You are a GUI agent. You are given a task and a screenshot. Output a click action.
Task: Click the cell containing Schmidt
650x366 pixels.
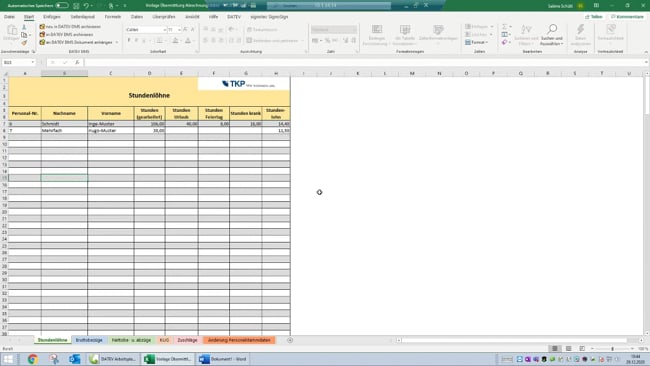tap(64, 124)
